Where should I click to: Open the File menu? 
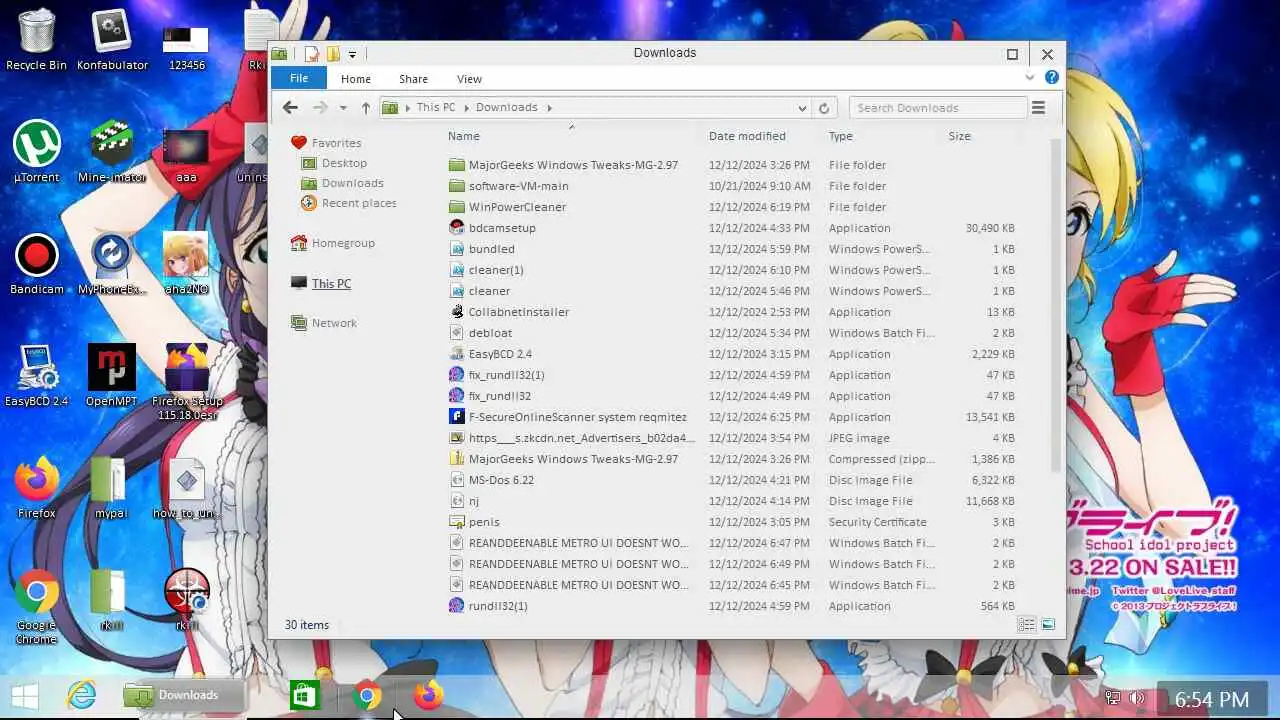coord(298,78)
